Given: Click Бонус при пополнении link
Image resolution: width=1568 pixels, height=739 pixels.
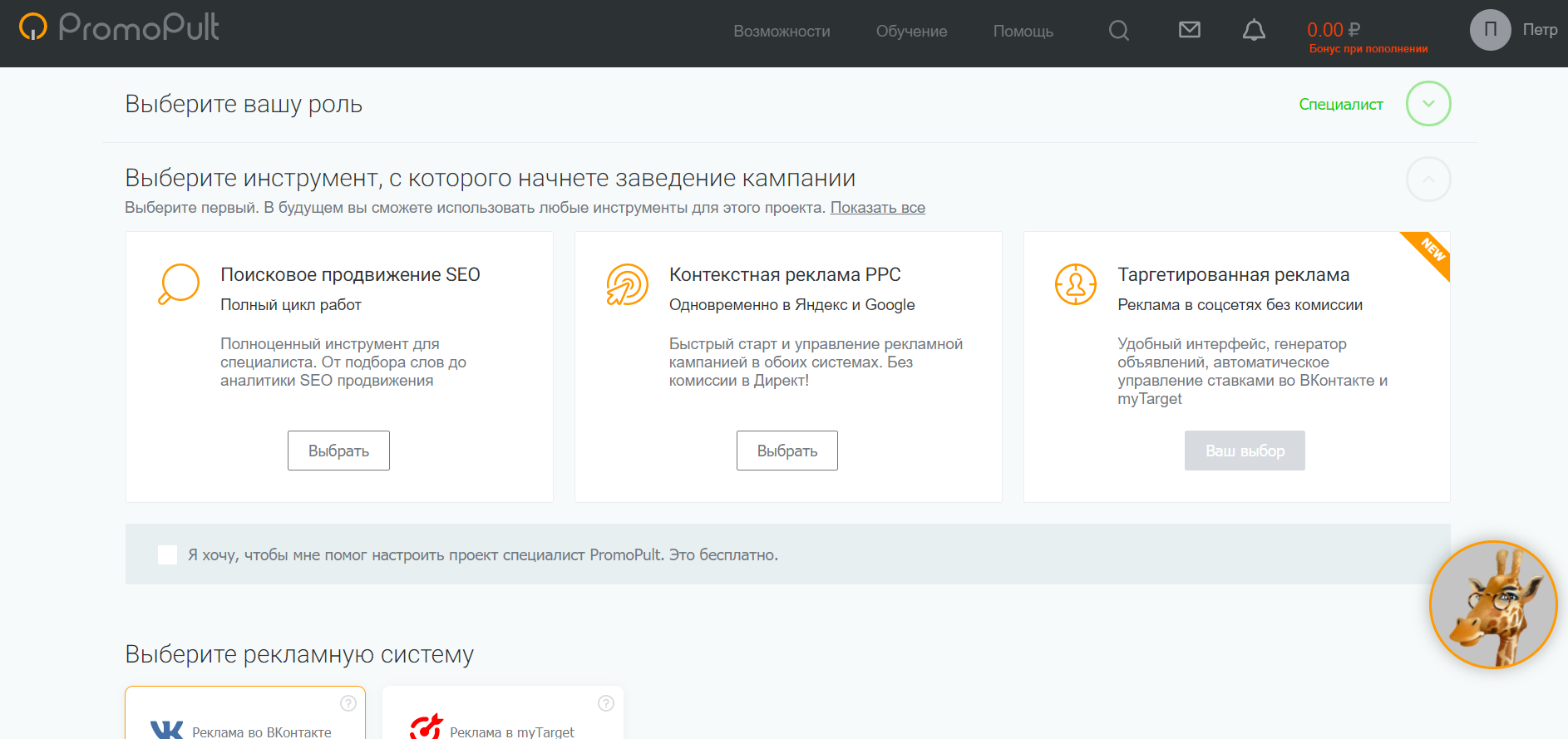Looking at the screenshot, I should click(1368, 49).
